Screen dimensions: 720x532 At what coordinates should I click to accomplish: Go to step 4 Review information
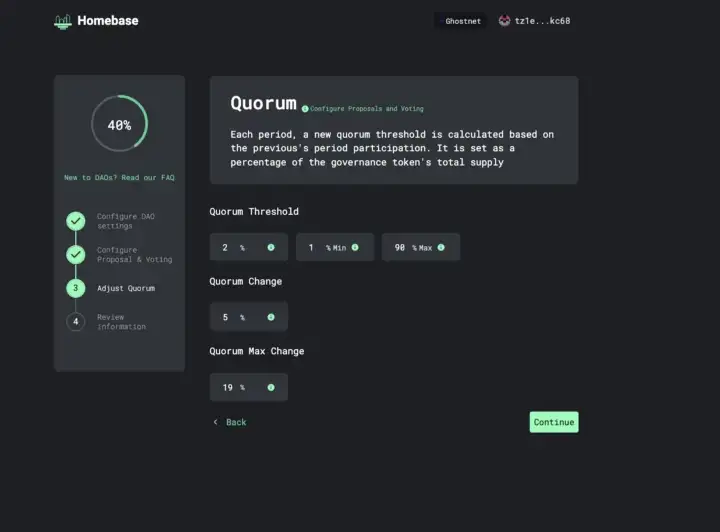(x=75, y=322)
